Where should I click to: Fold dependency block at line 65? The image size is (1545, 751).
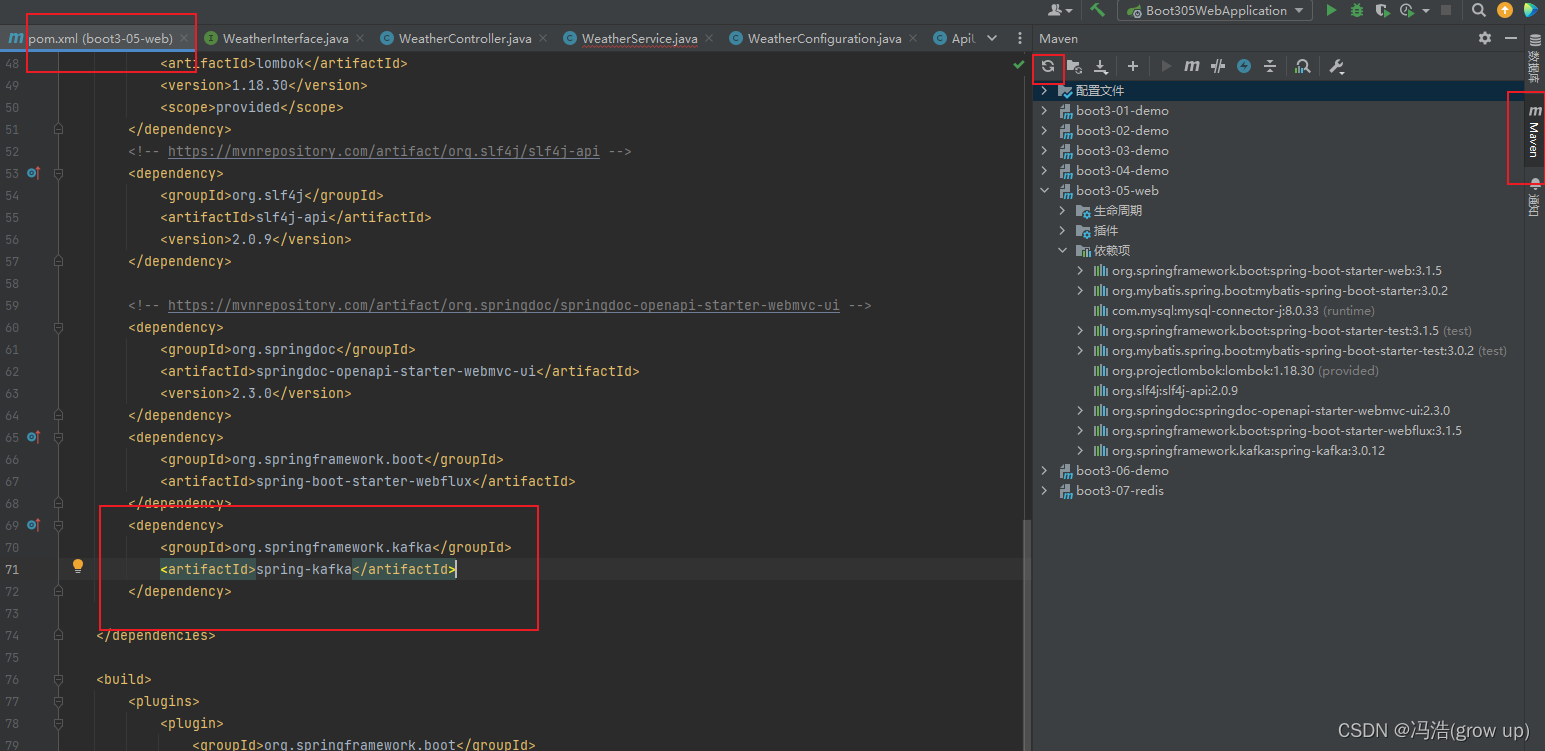click(58, 437)
